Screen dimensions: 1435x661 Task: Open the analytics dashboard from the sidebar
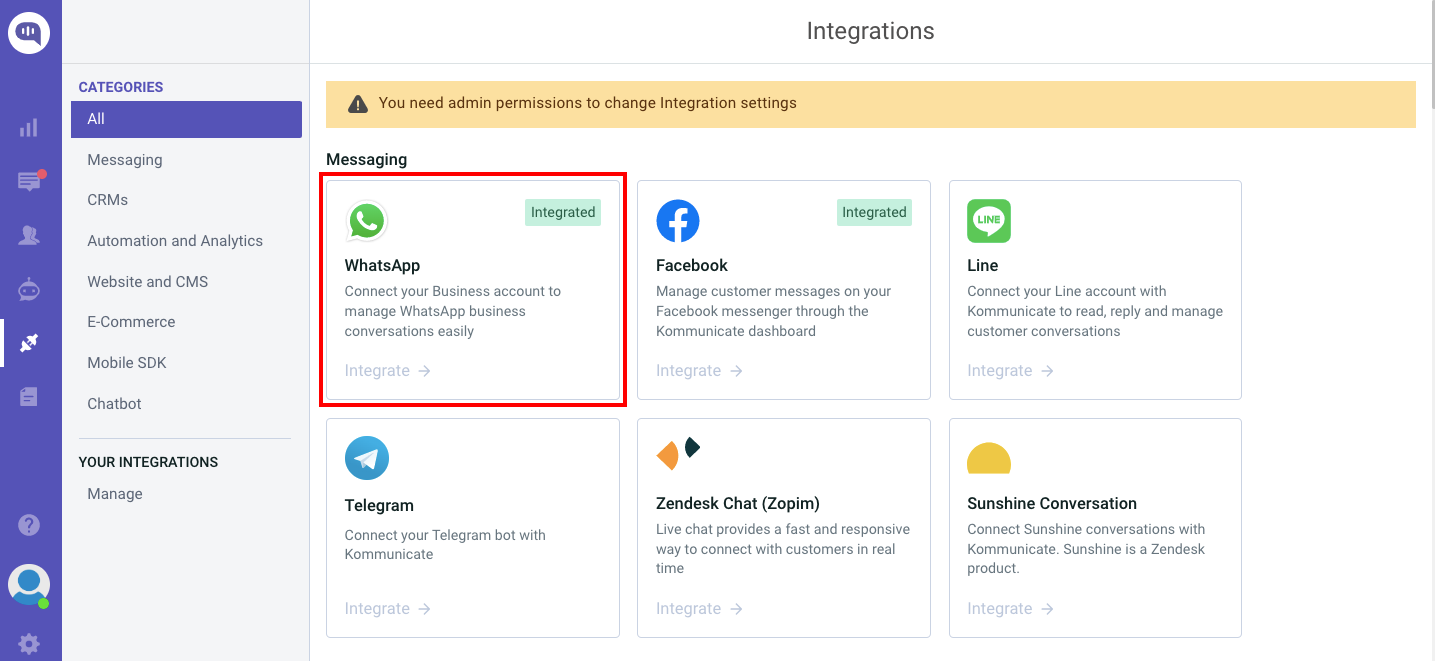(x=29, y=127)
